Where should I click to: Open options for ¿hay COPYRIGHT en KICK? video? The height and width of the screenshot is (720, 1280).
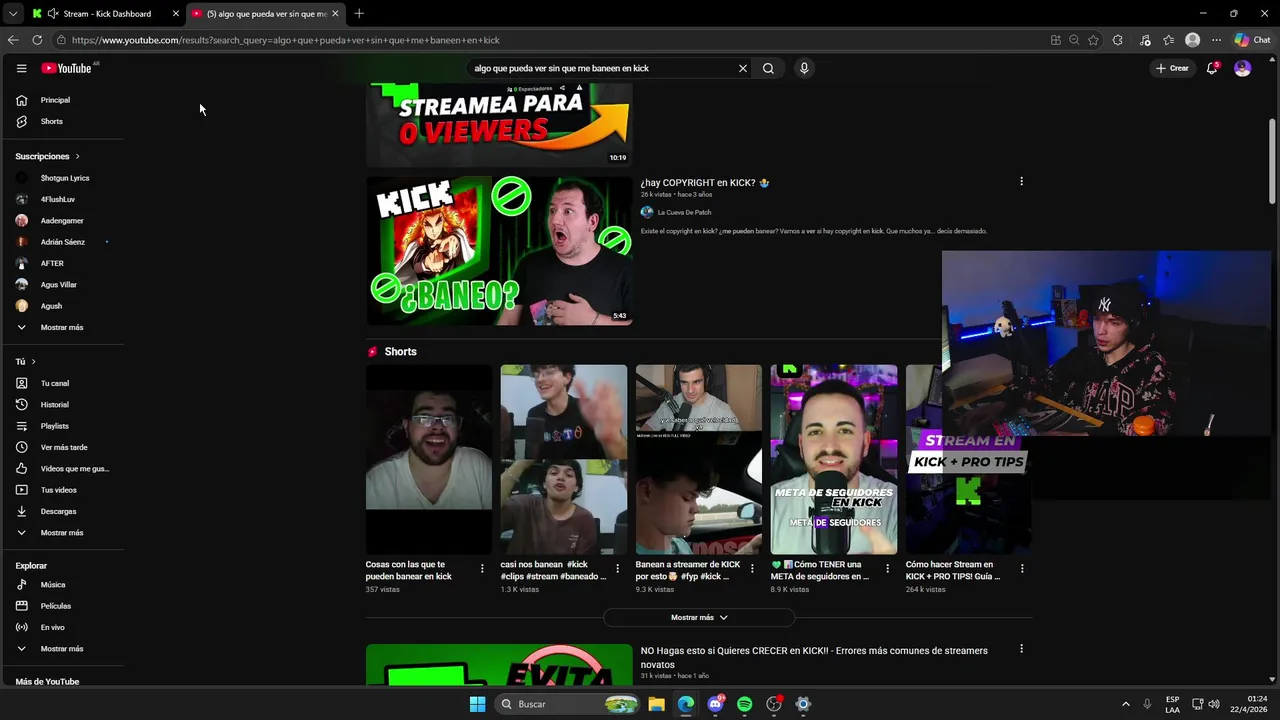1021,181
